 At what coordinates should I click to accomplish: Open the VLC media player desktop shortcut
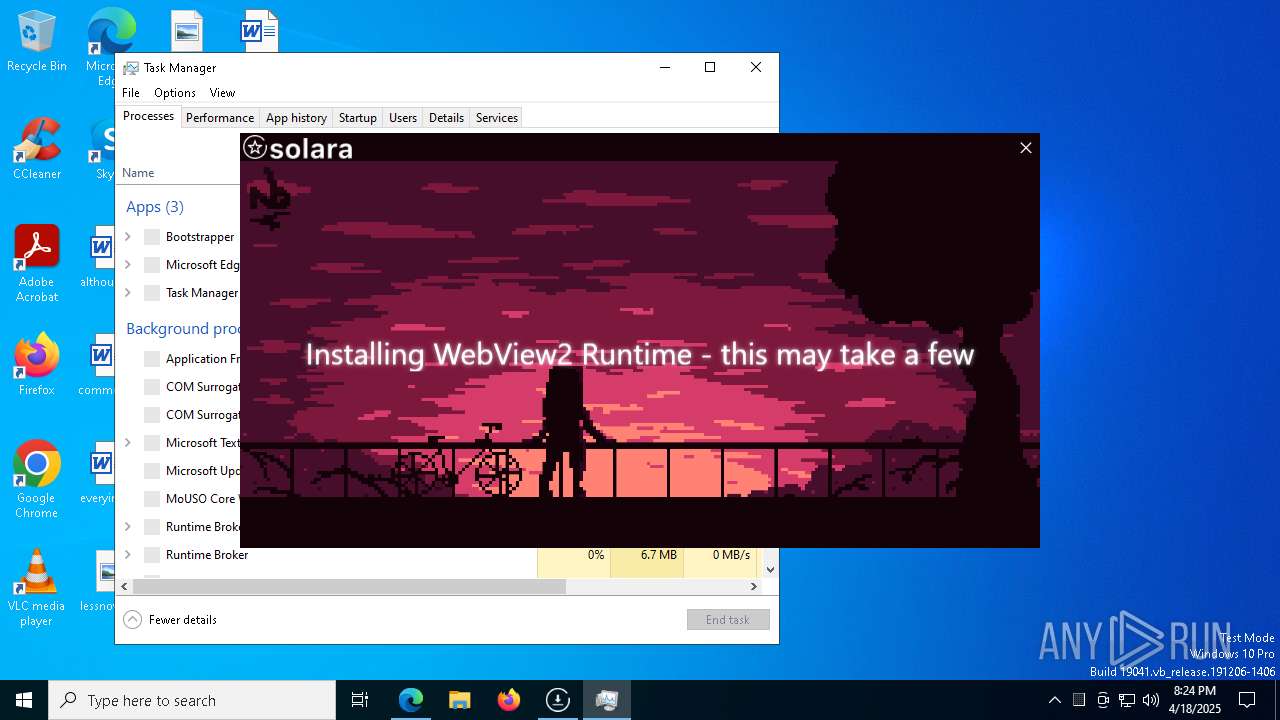click(x=37, y=588)
